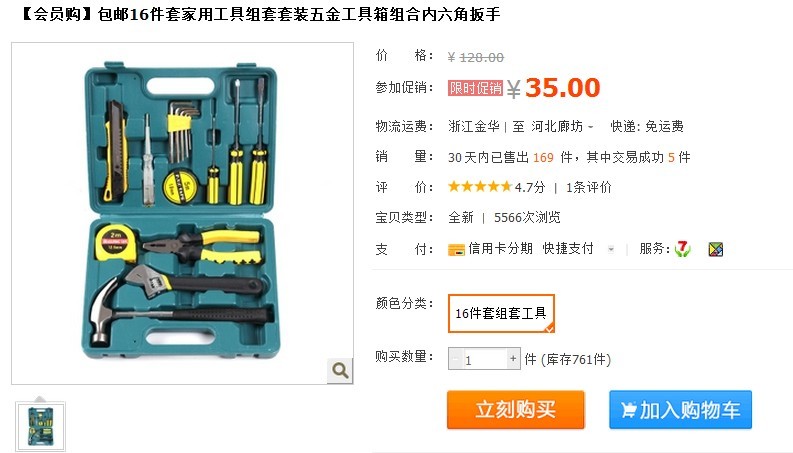Click the 信用卡分期 installment link
The width and height of the screenshot is (793, 453).
pos(500,249)
